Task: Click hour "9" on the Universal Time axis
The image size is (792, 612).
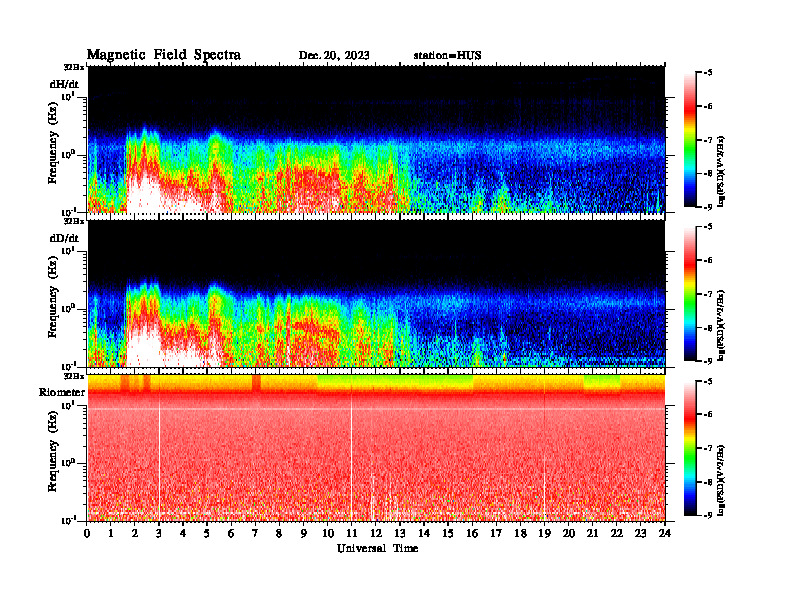Action: point(304,533)
